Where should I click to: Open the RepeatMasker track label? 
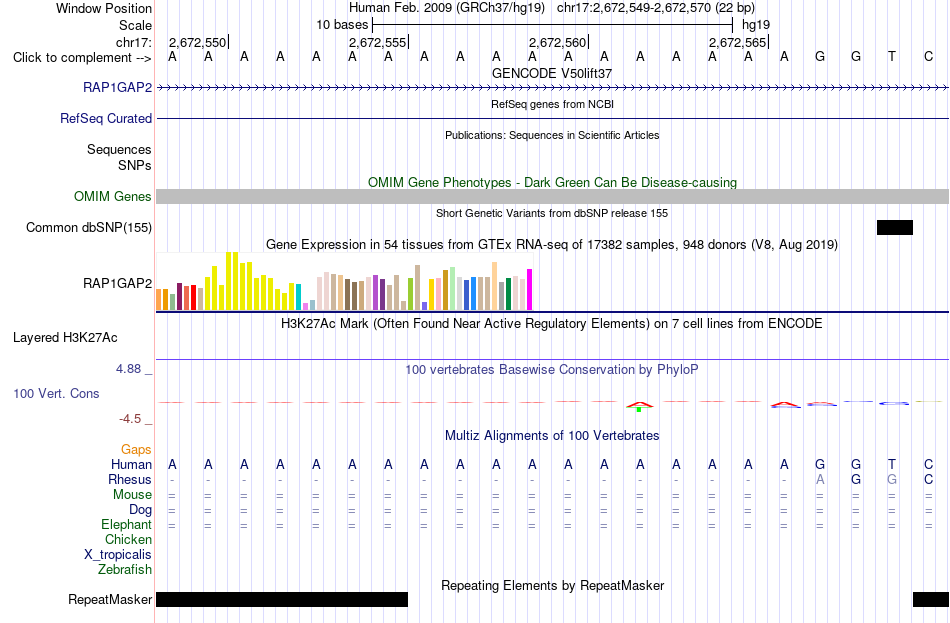110,599
